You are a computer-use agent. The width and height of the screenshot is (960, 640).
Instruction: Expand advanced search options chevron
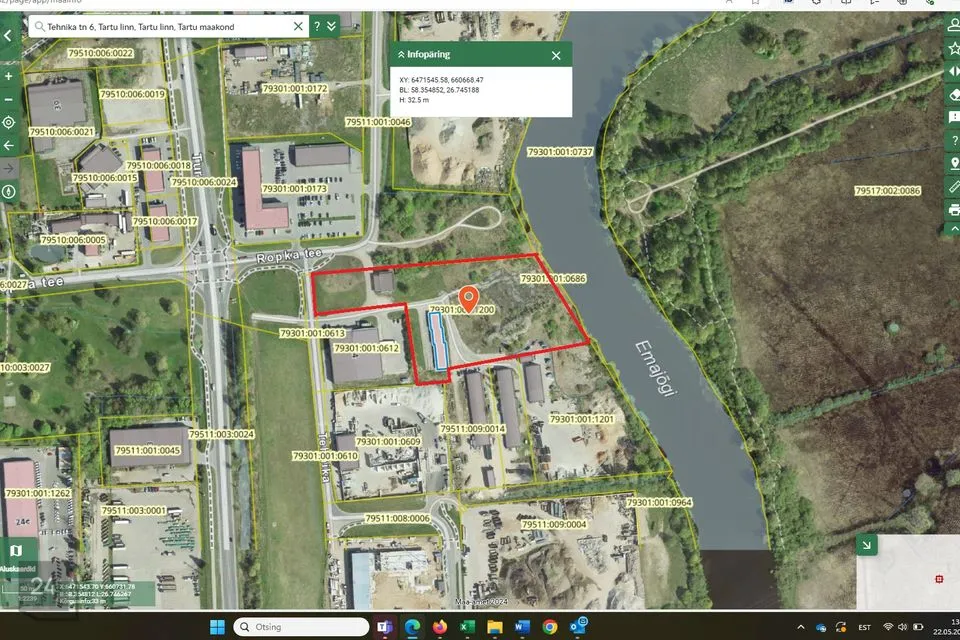coord(331,27)
